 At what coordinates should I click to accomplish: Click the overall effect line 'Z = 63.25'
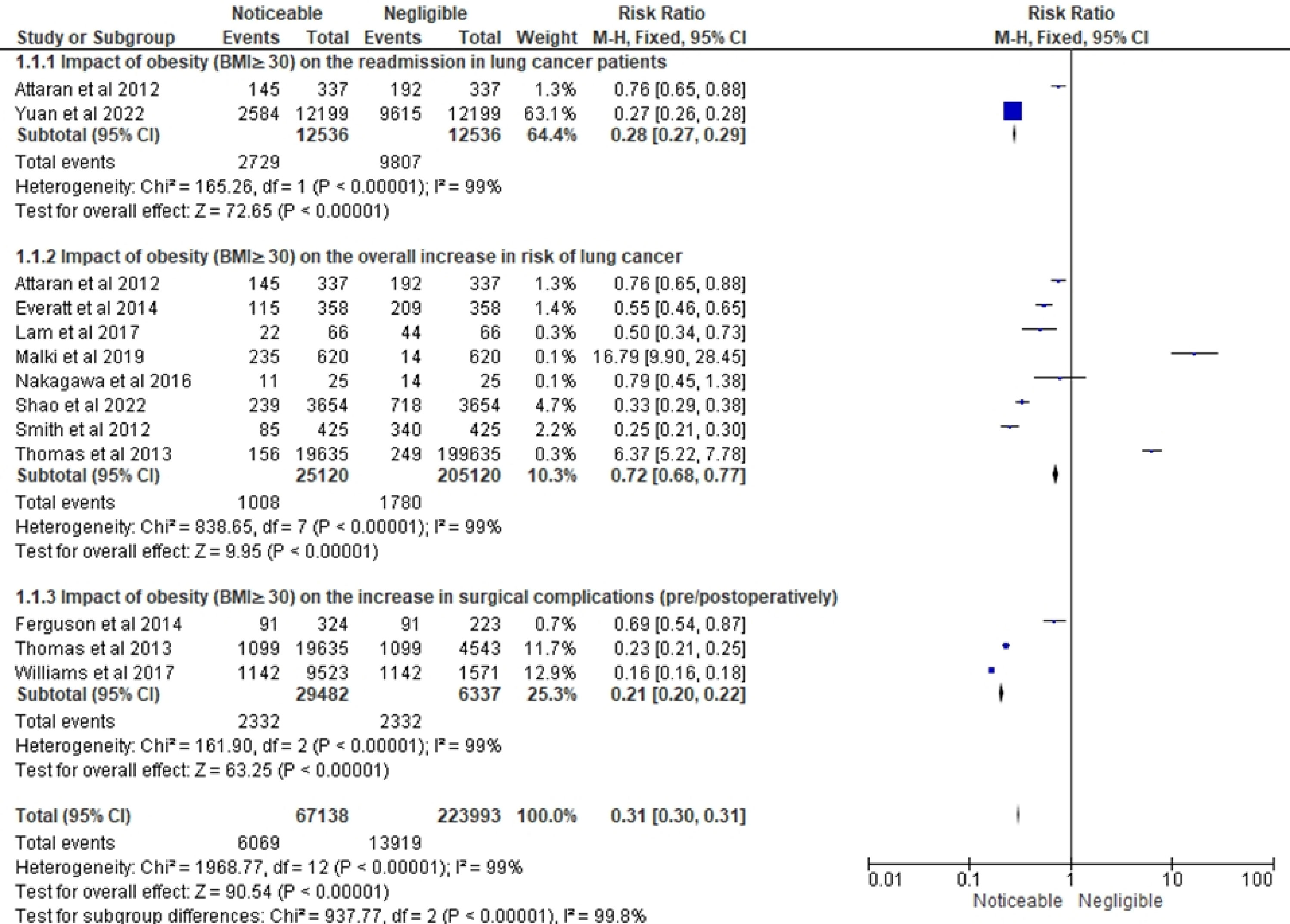pyautogui.click(x=202, y=770)
